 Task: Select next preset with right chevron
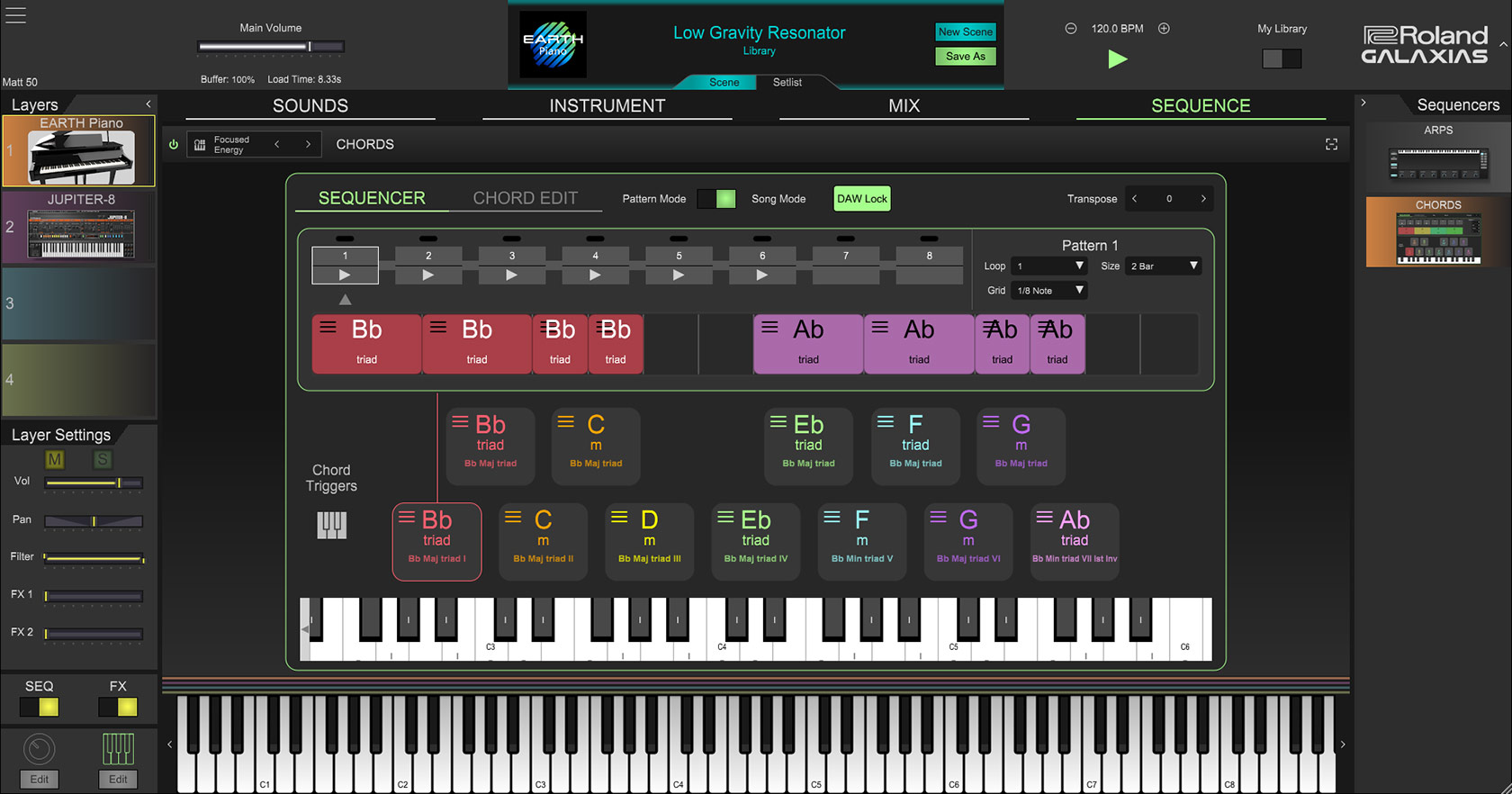308,144
